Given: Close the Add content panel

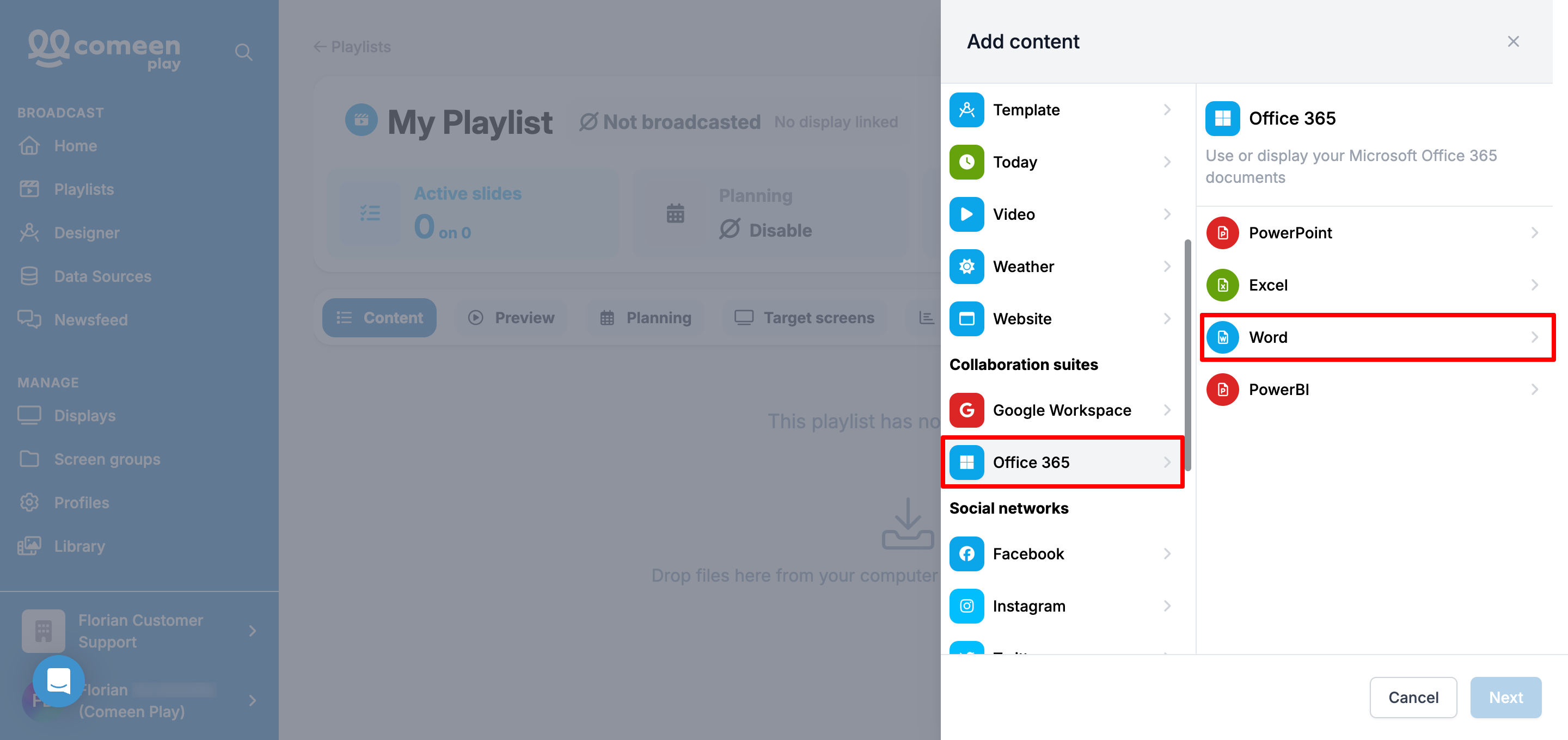Looking at the screenshot, I should (x=1513, y=41).
